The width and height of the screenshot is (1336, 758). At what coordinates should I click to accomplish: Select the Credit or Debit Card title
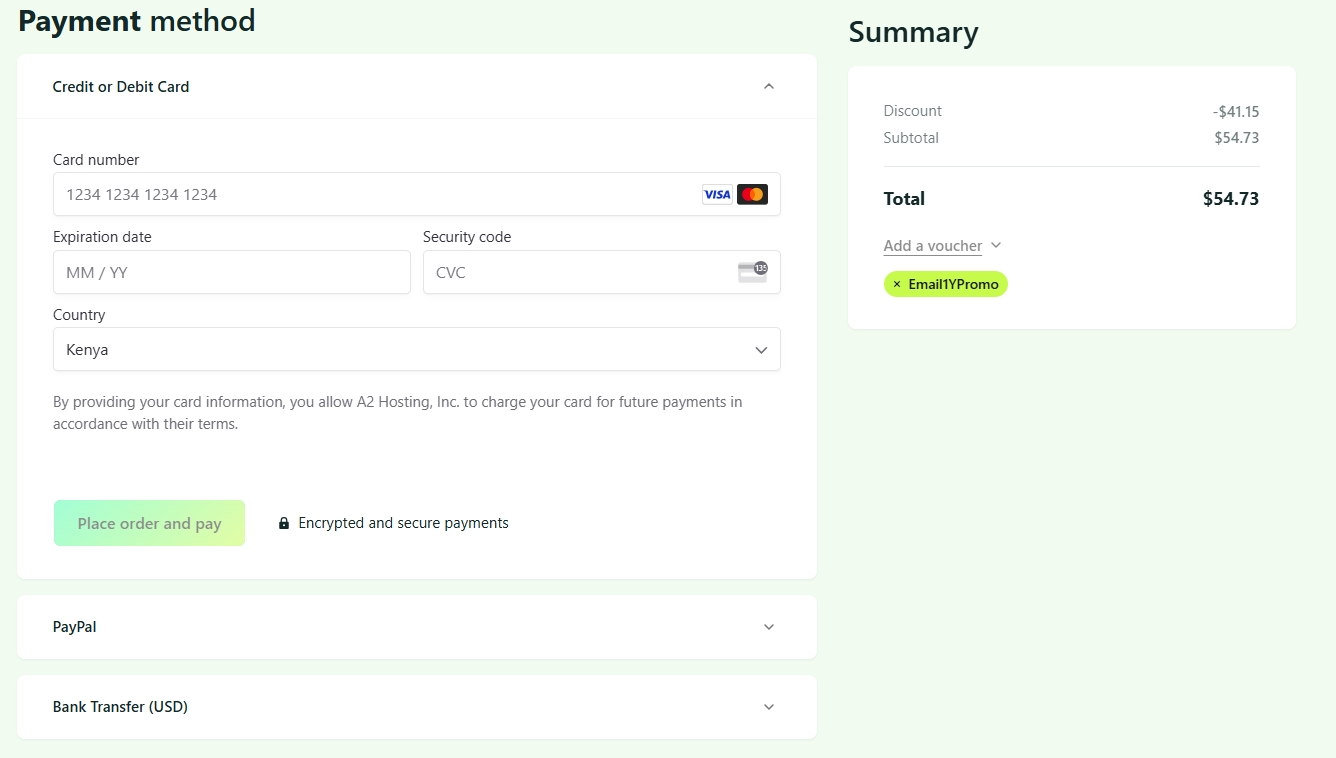(121, 87)
